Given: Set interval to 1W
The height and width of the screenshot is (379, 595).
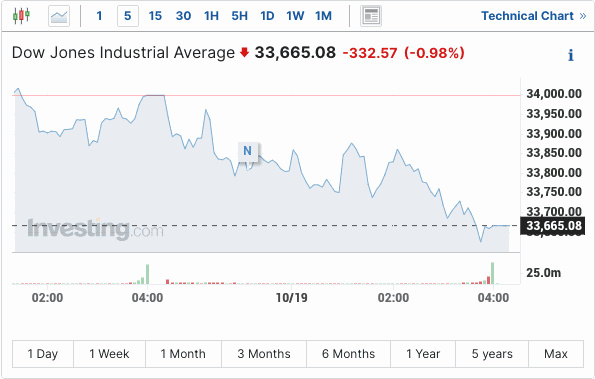Looking at the screenshot, I should tap(295, 16).
